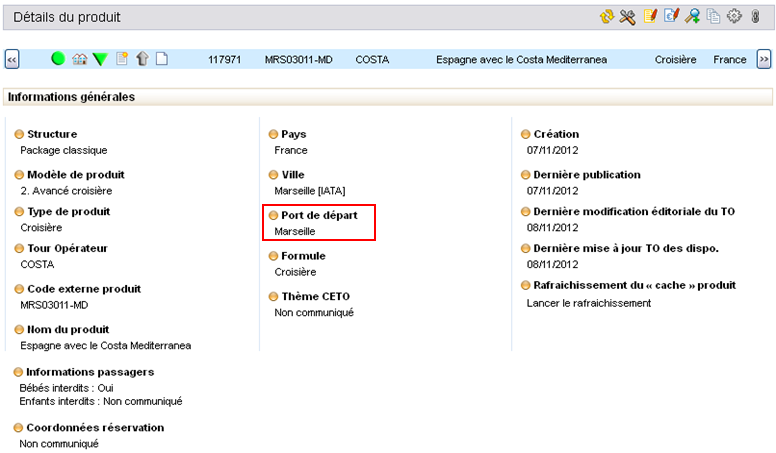Click the green downward triangle icon
Image resolution: width=776 pixels, height=453 pixels.
click(x=100, y=60)
